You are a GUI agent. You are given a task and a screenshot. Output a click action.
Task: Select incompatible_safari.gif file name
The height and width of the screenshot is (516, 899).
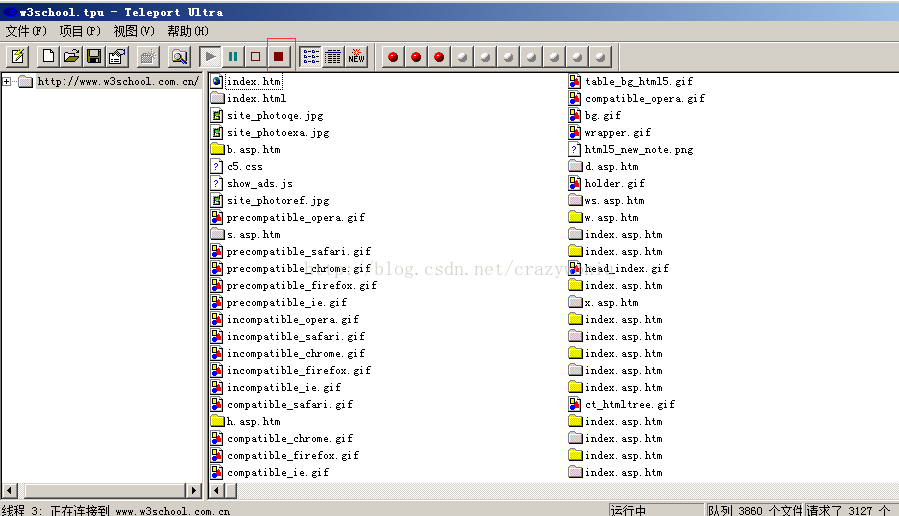tap(296, 337)
